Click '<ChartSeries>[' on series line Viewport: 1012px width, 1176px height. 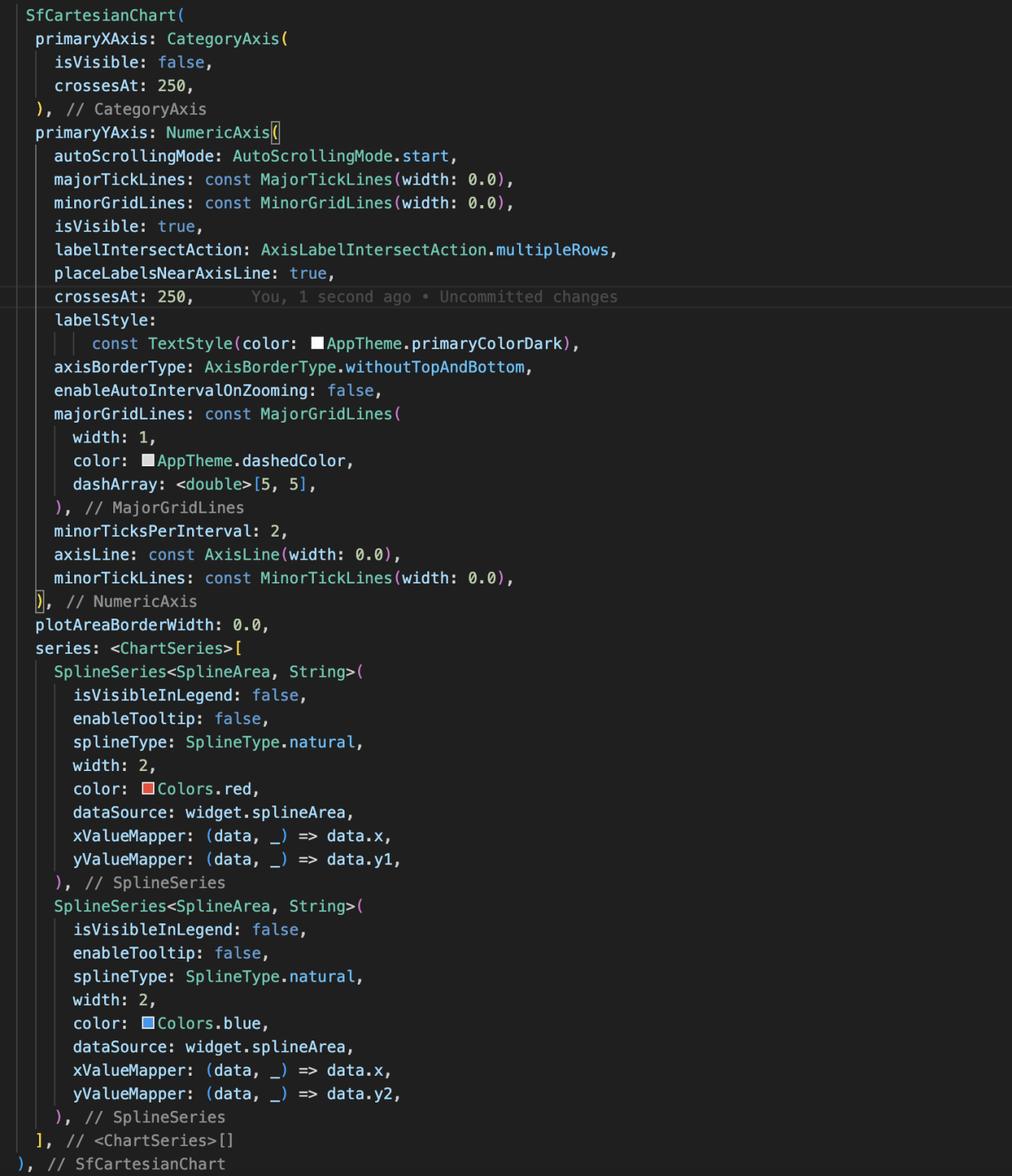click(x=176, y=648)
